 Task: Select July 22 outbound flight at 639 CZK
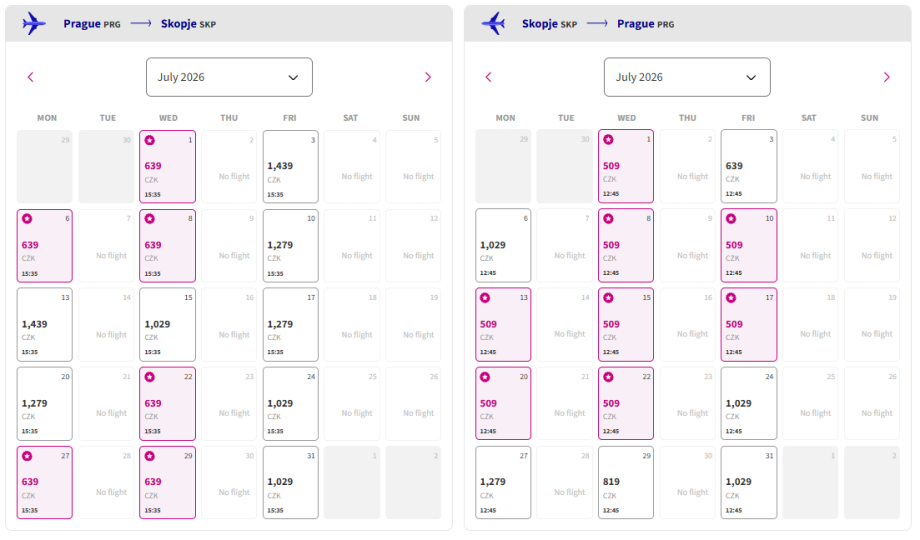click(167, 403)
